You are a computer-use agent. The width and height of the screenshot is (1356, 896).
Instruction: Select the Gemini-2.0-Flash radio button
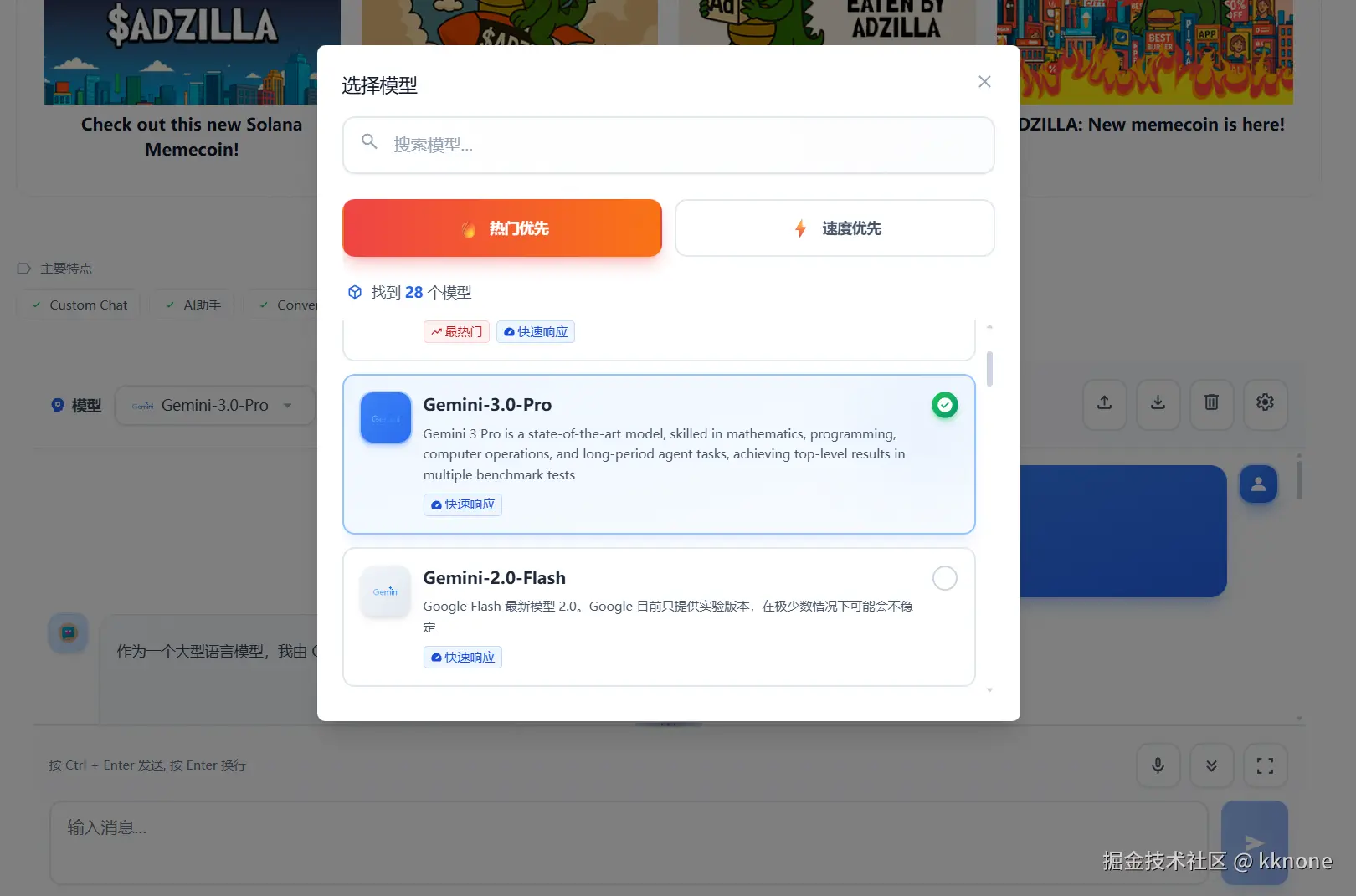(x=944, y=578)
